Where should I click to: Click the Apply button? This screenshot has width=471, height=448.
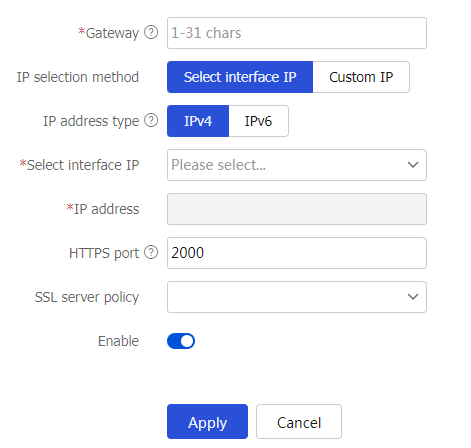[x=207, y=422]
